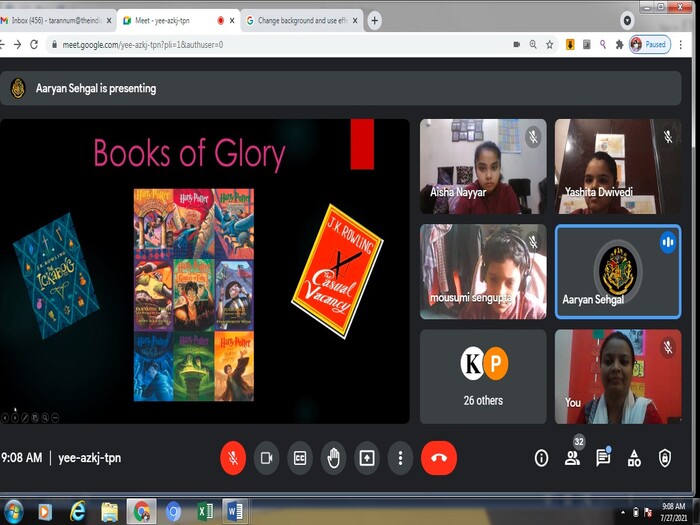Open File Explorer folder on taskbar
The width and height of the screenshot is (700, 525).
[109, 512]
